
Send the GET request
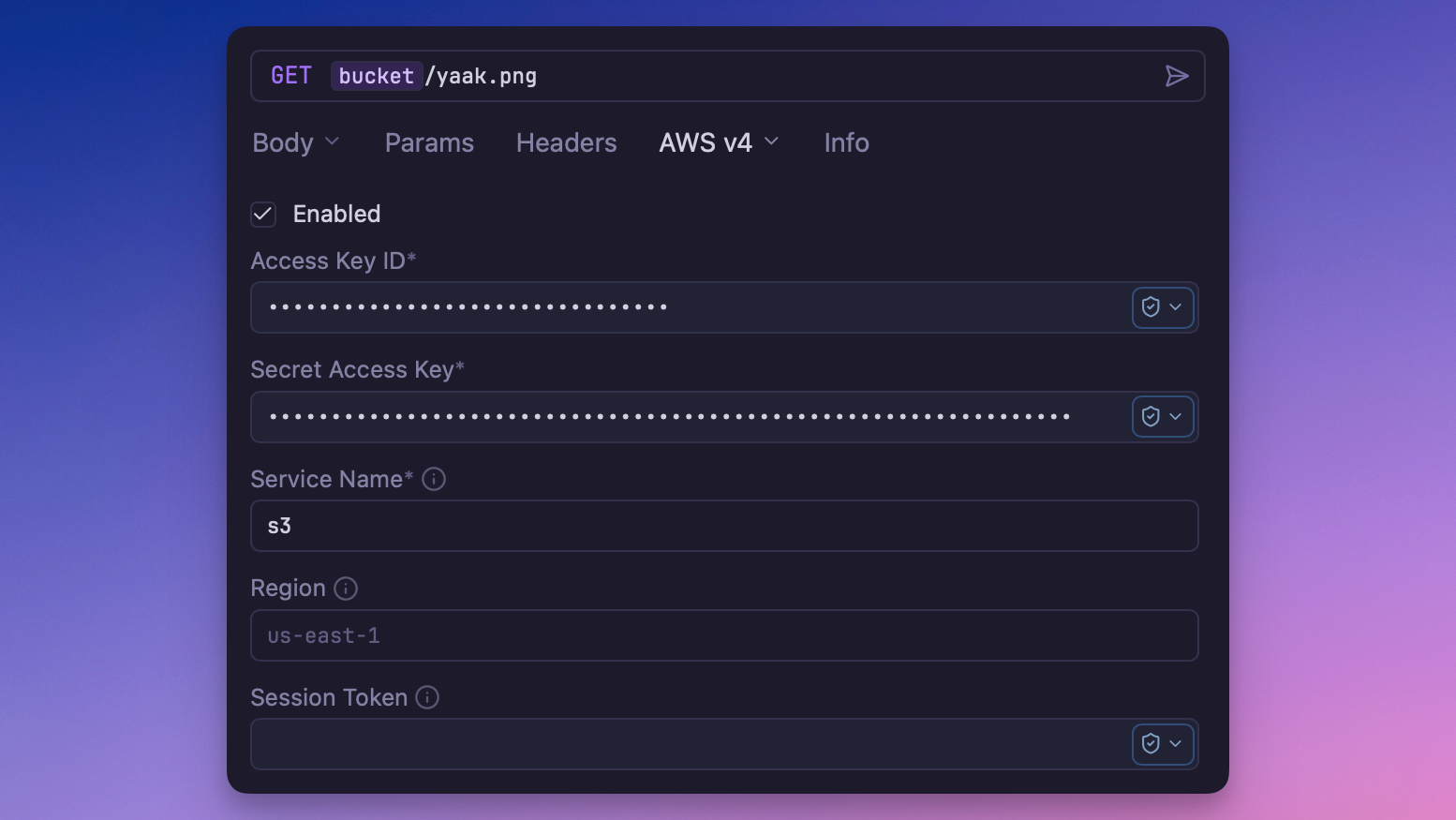(x=1178, y=76)
